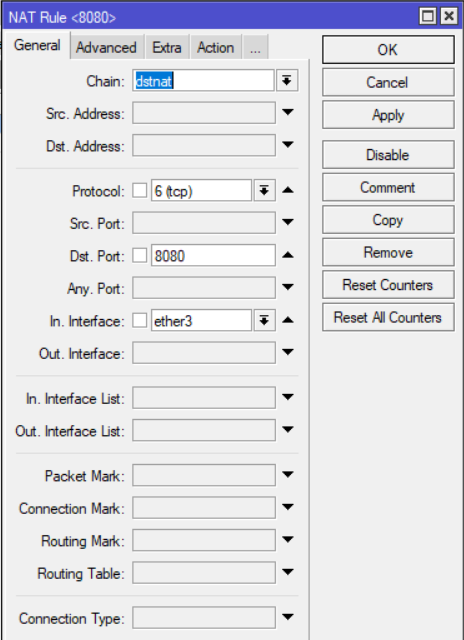The image size is (464, 640).
Task: Click the Dst. Port field with 8080
Action: point(213,256)
